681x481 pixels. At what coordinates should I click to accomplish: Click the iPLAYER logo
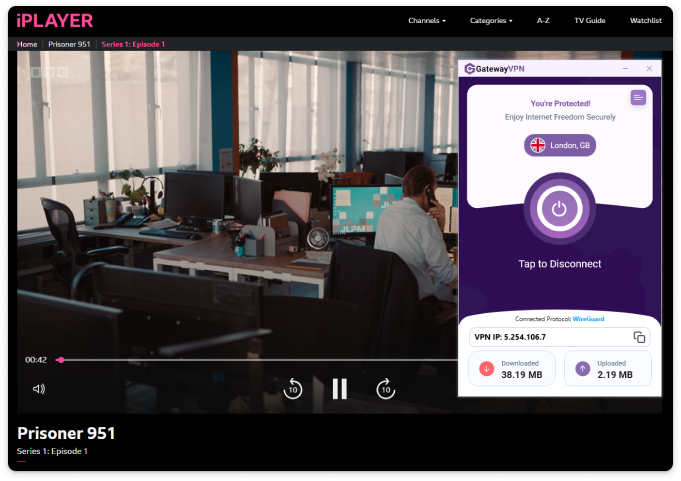click(55, 20)
